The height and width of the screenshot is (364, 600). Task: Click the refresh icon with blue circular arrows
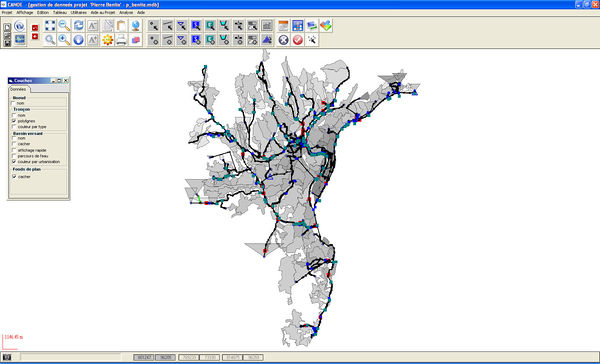tap(79, 26)
